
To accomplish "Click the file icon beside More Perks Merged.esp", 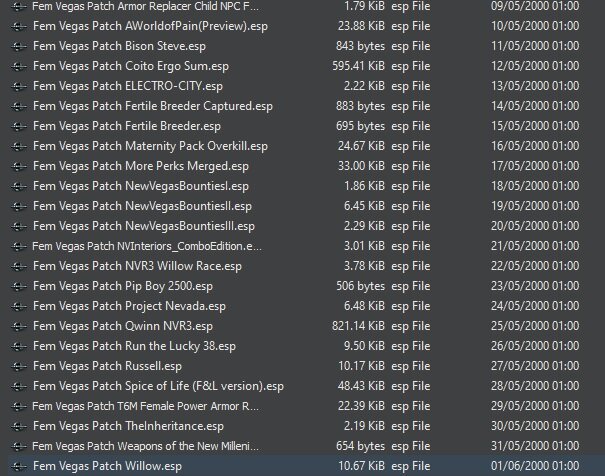I will tap(19, 167).
